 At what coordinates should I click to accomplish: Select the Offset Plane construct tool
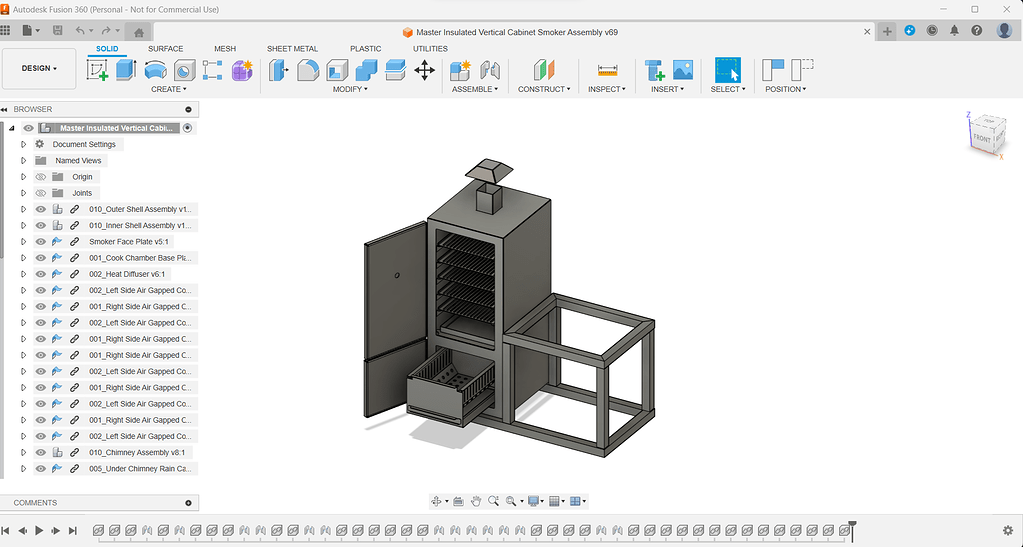[x=543, y=70]
